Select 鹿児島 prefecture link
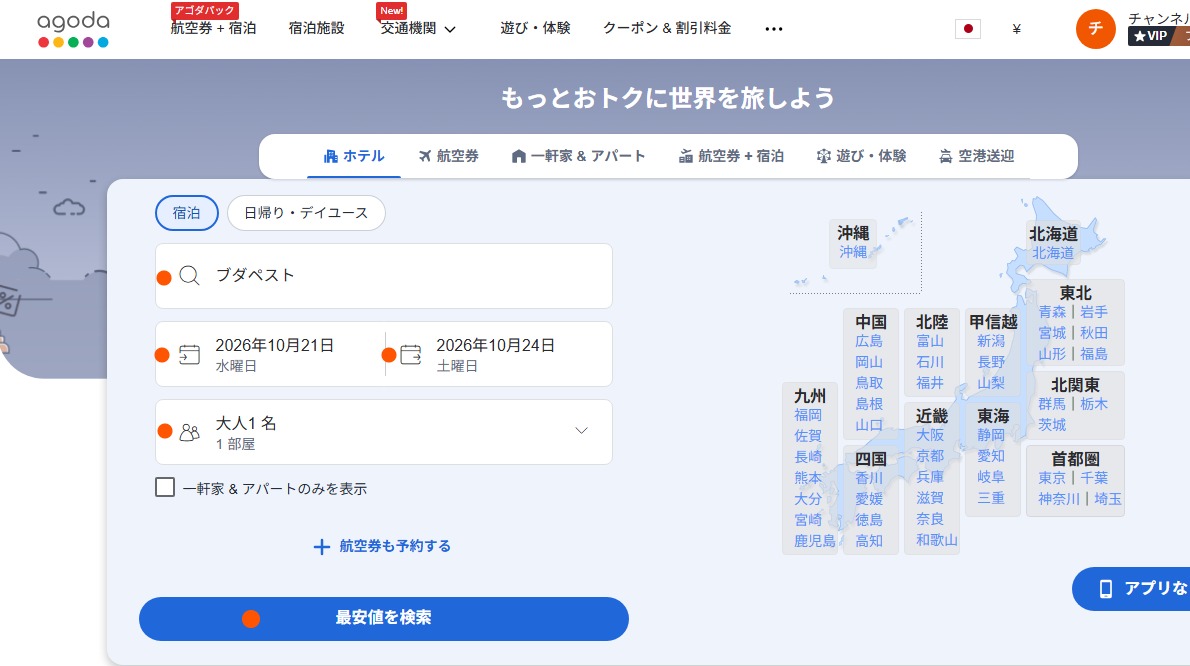This screenshot has height=666, width=1190. click(x=815, y=541)
